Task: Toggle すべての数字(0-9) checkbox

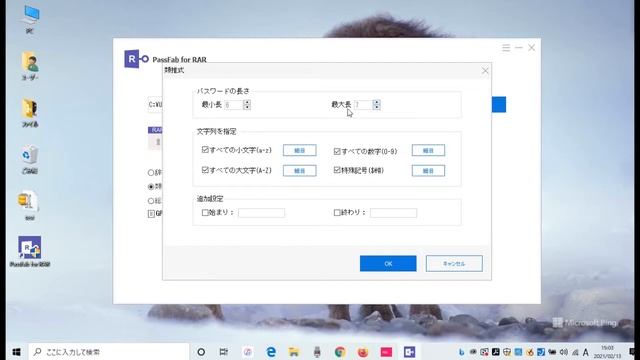Action: click(337, 151)
